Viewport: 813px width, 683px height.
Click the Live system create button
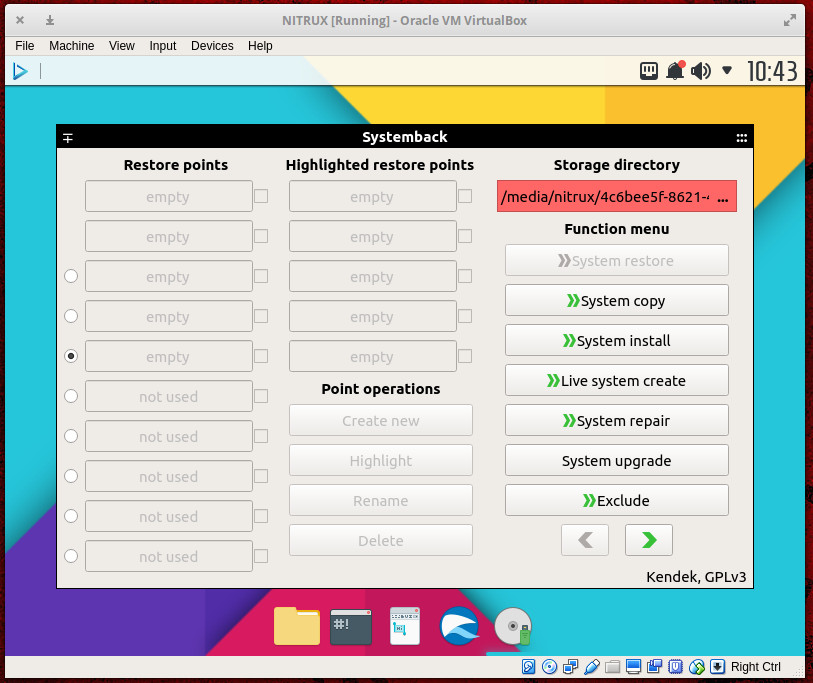[616, 380]
